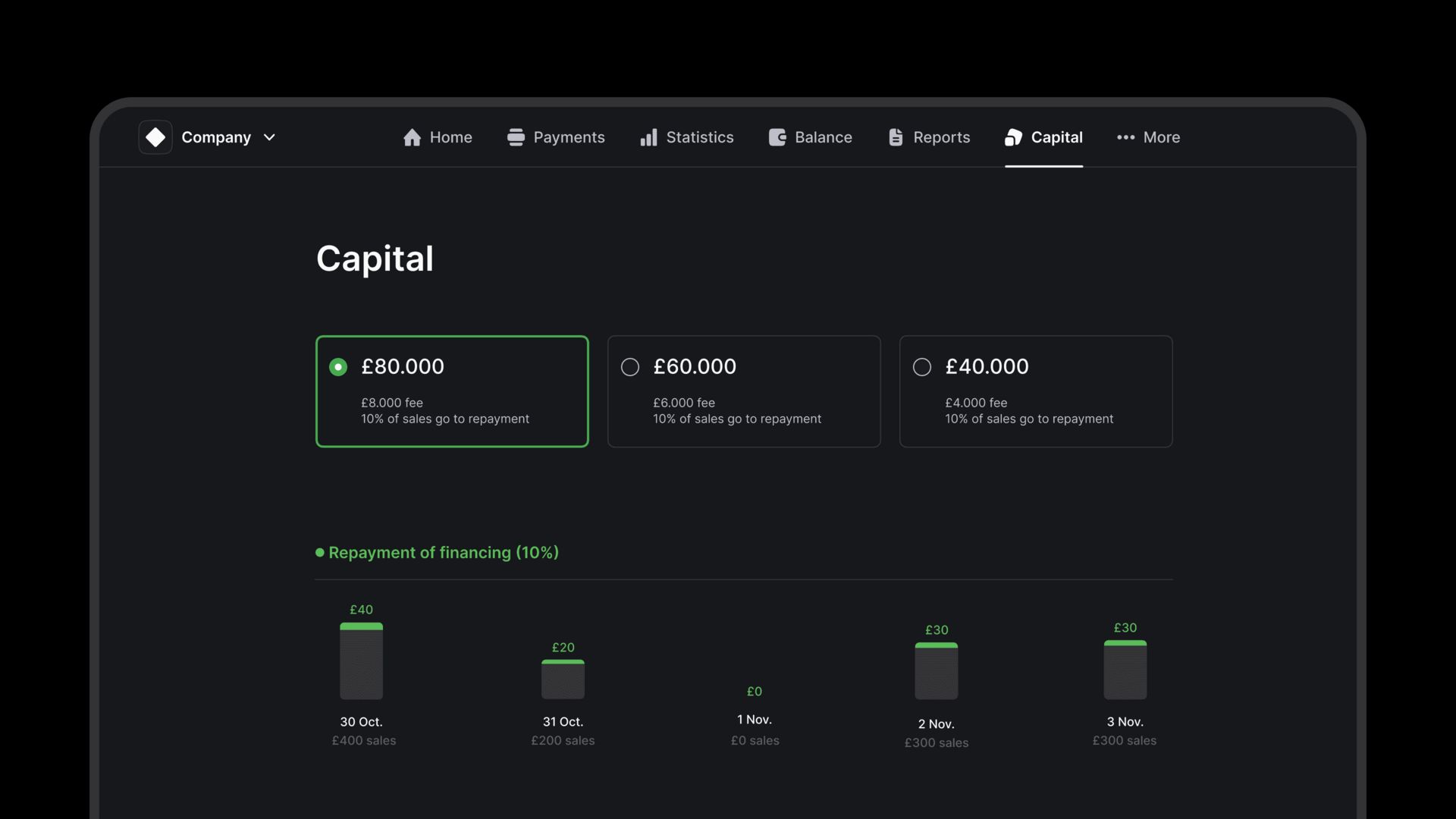This screenshot has width=1456, height=819.
Task: Select the £60.000 financing radio button
Action: click(x=630, y=367)
